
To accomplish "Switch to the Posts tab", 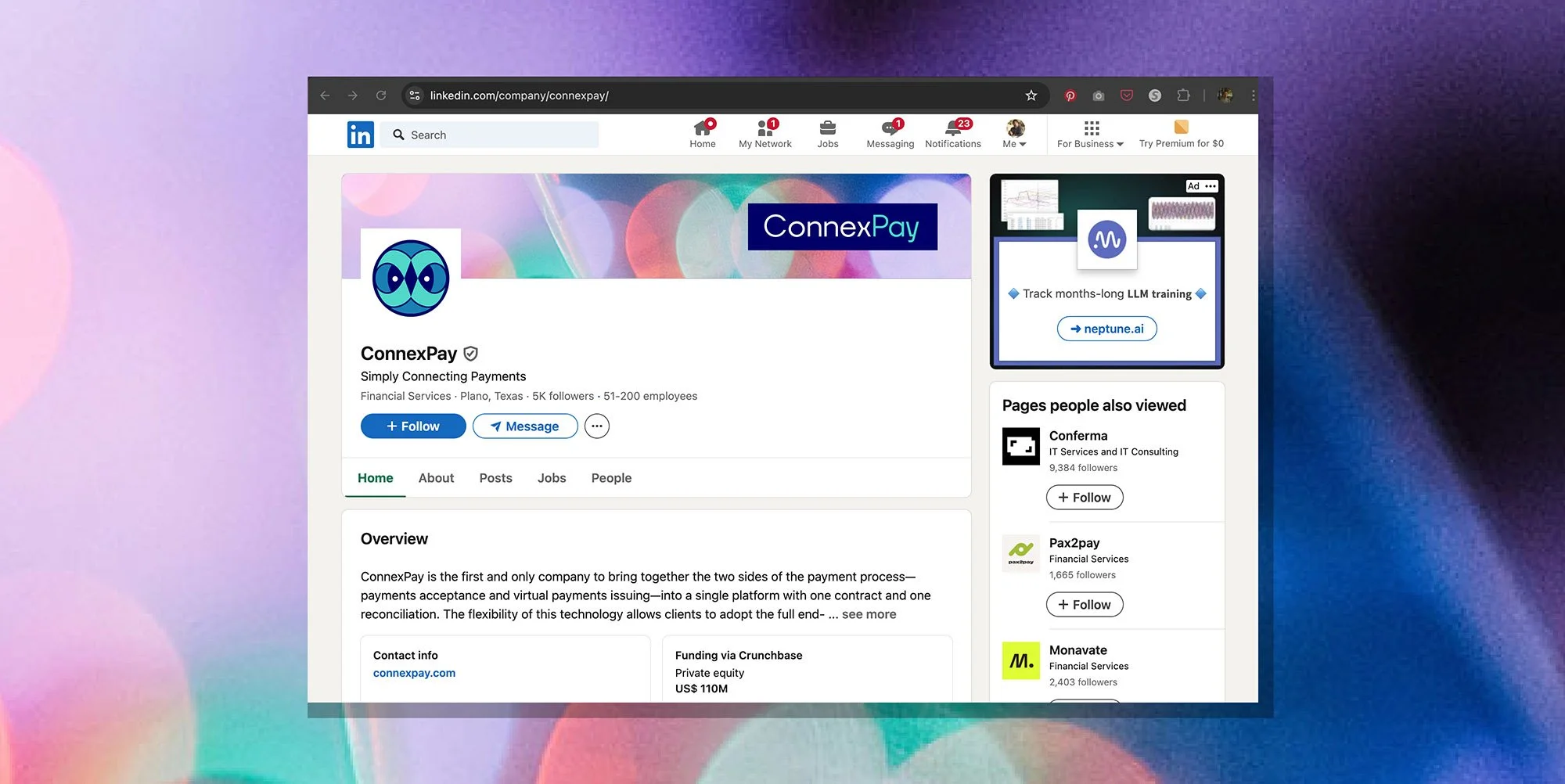I will click(496, 478).
